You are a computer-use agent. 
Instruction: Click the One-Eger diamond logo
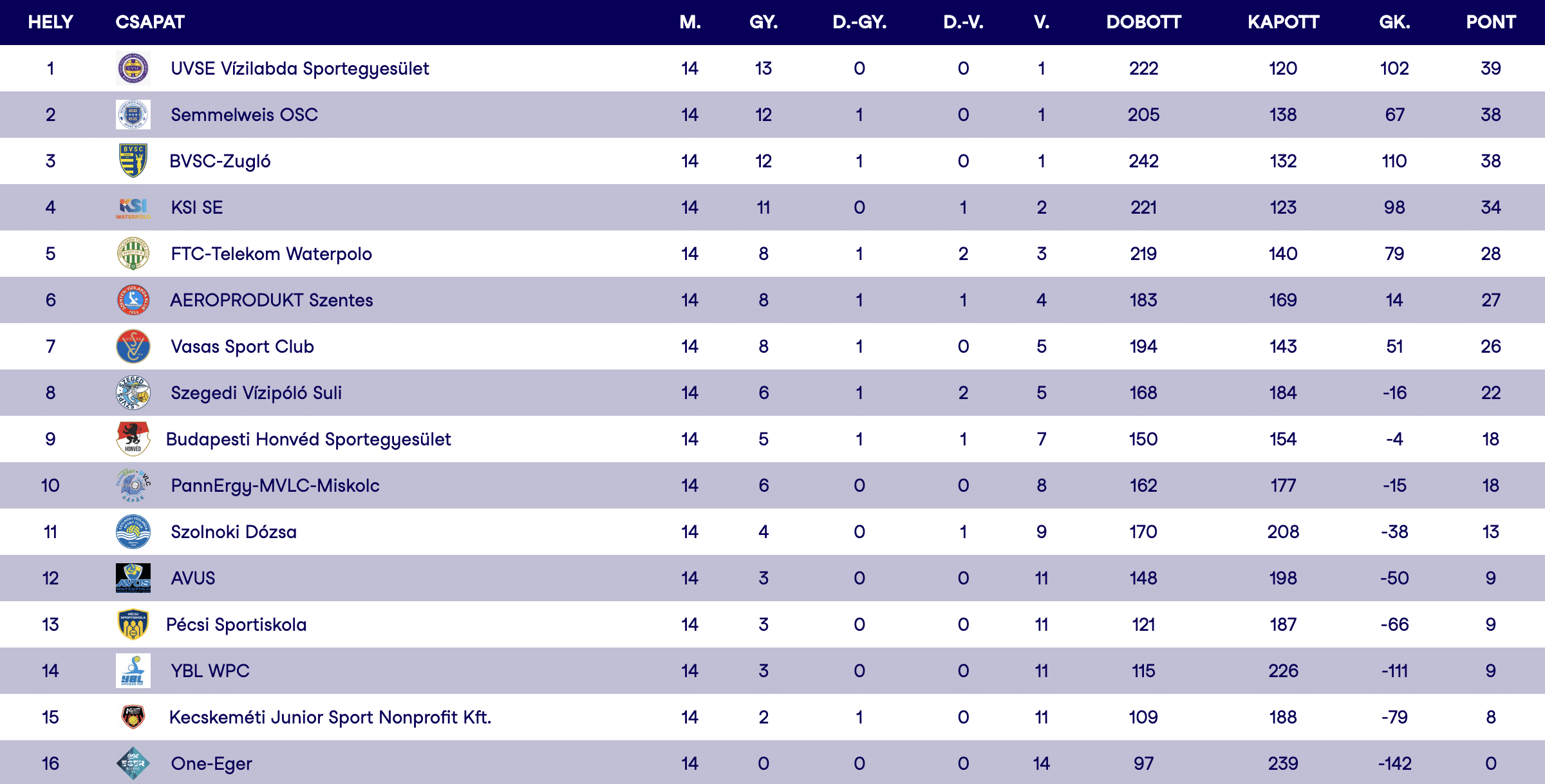(x=133, y=763)
